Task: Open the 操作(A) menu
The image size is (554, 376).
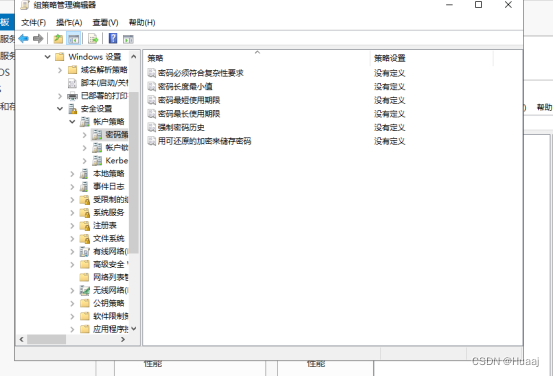Action: click(69, 23)
